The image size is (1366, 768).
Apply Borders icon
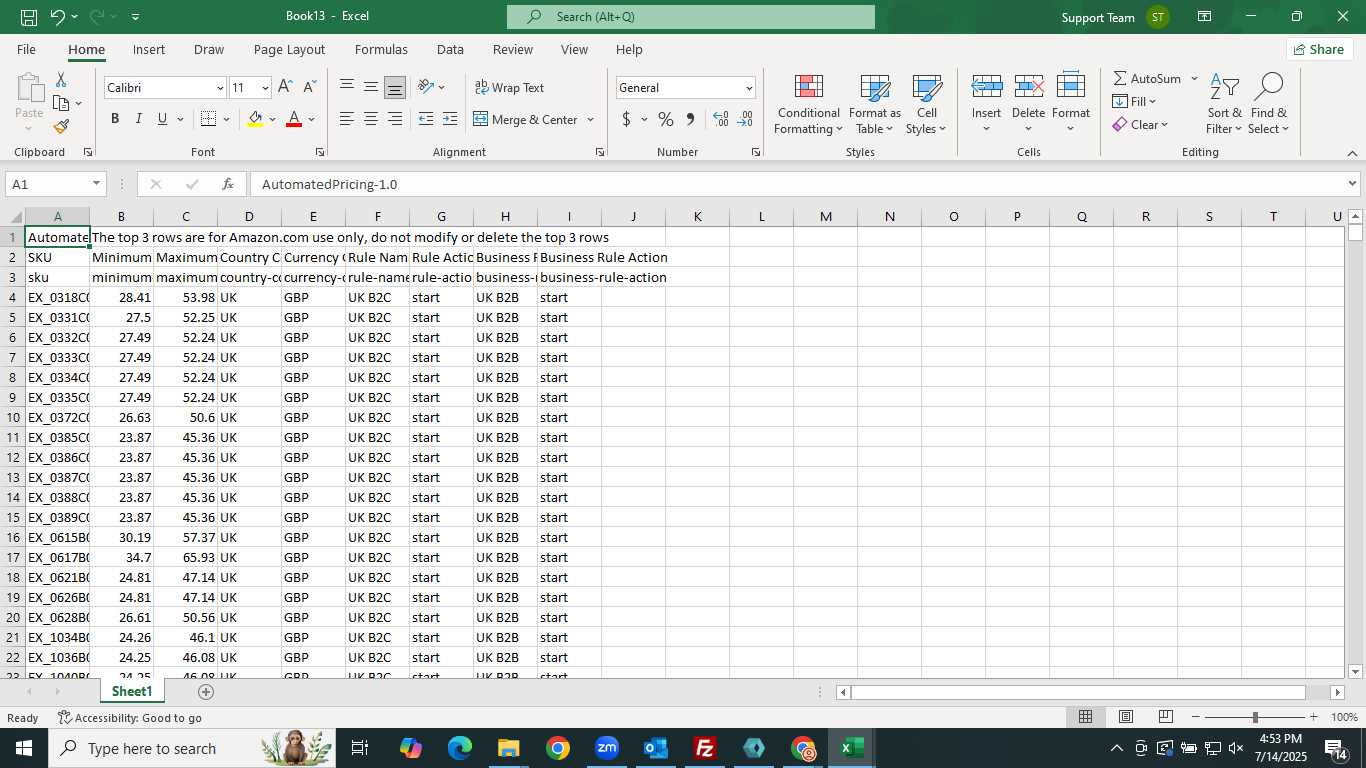point(208,119)
